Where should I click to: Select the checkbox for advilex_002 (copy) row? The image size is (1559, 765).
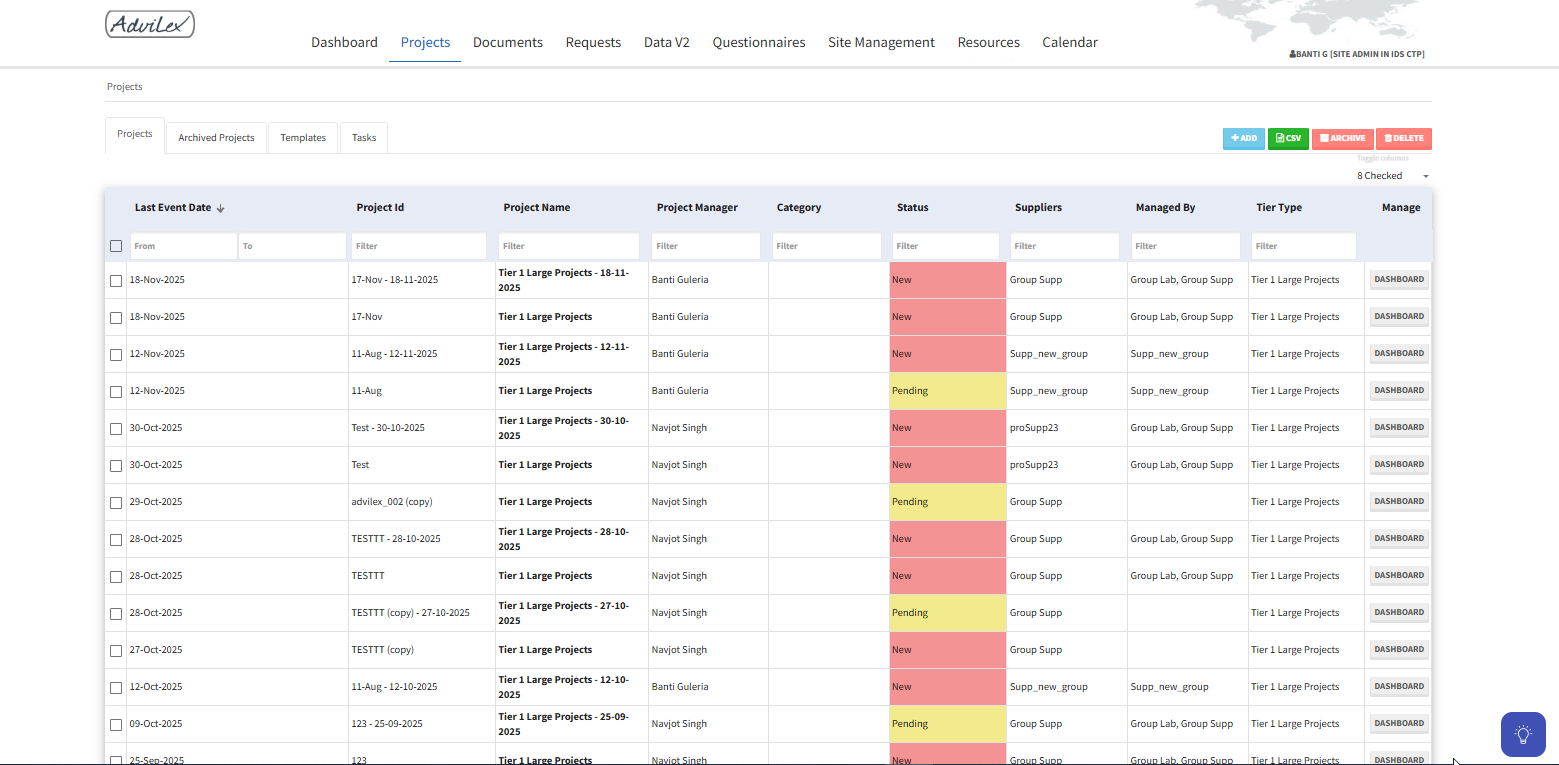pos(116,503)
